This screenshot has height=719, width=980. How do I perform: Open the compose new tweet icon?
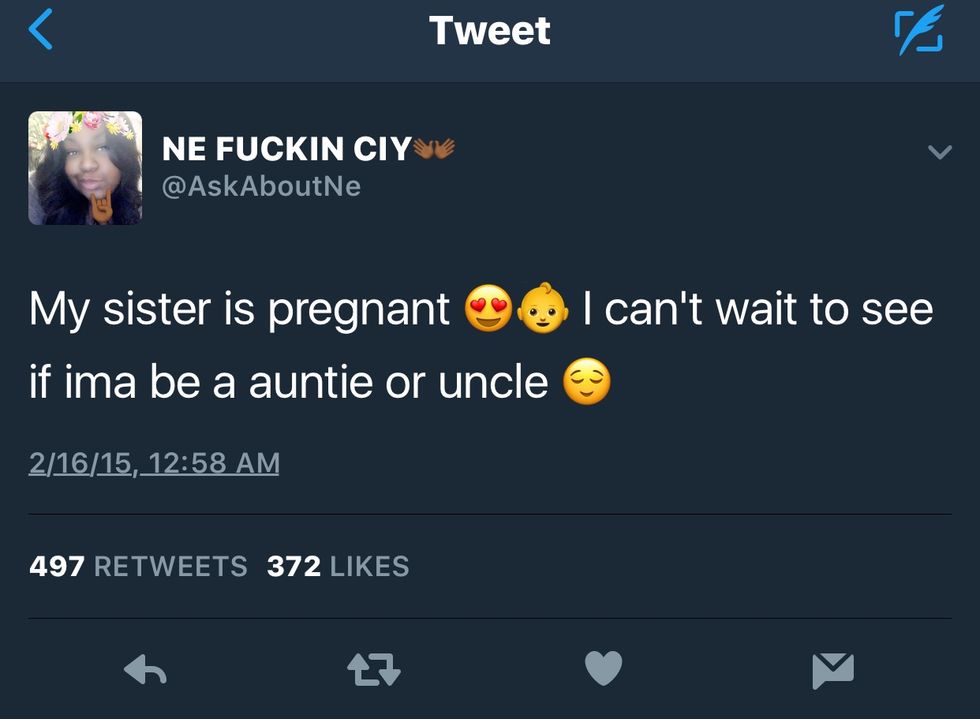tap(917, 31)
